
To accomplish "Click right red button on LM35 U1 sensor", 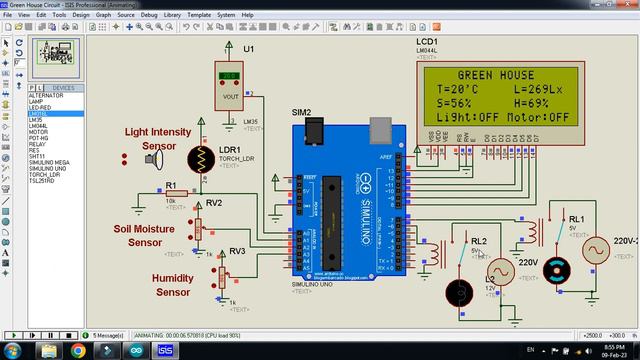I will tap(236, 83).
